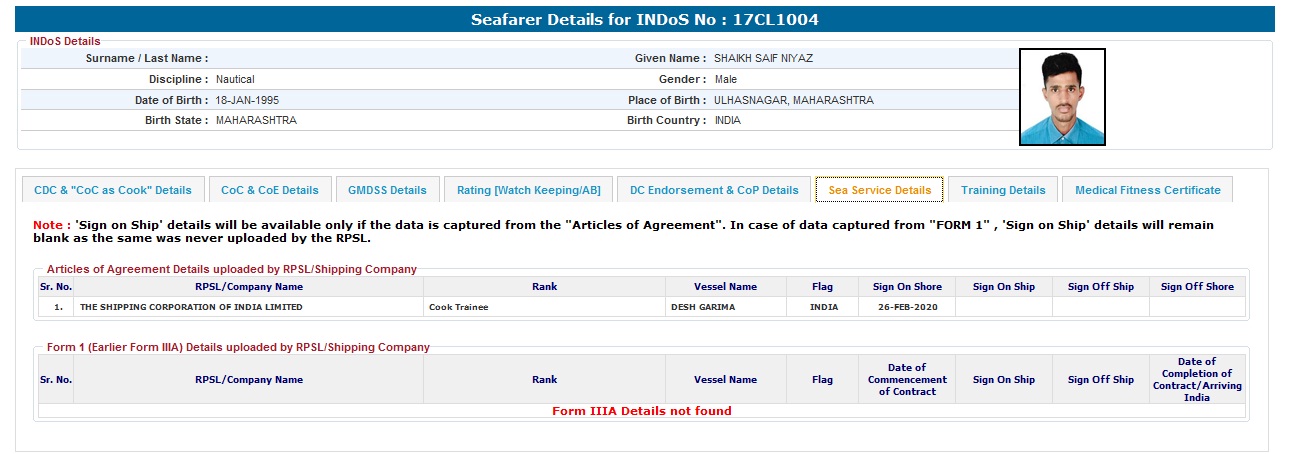Screen dimensions: 1300x454
Task: Open Medical Fitness Certificate tab
Action: pyautogui.click(x=1147, y=190)
